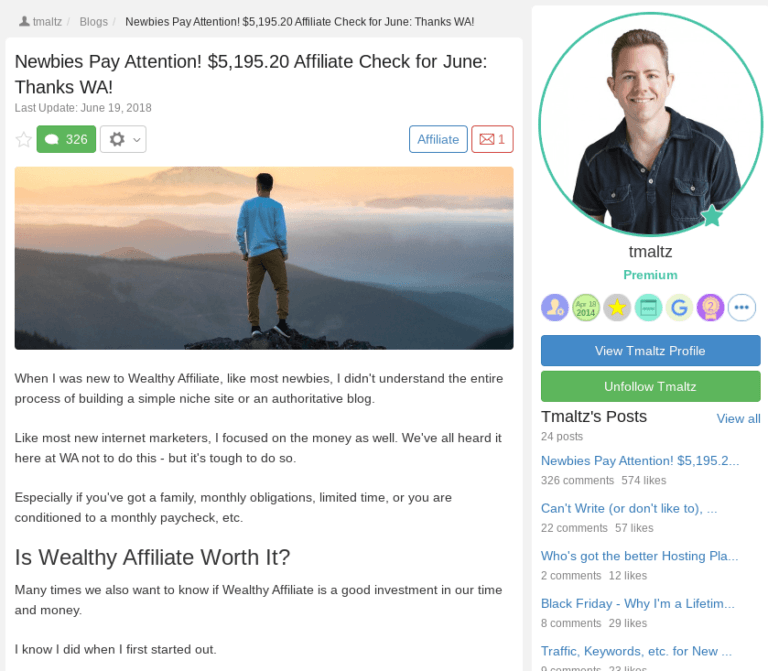Go to tmaltz in the breadcrumb
This screenshot has height=671, width=768.
(47, 22)
